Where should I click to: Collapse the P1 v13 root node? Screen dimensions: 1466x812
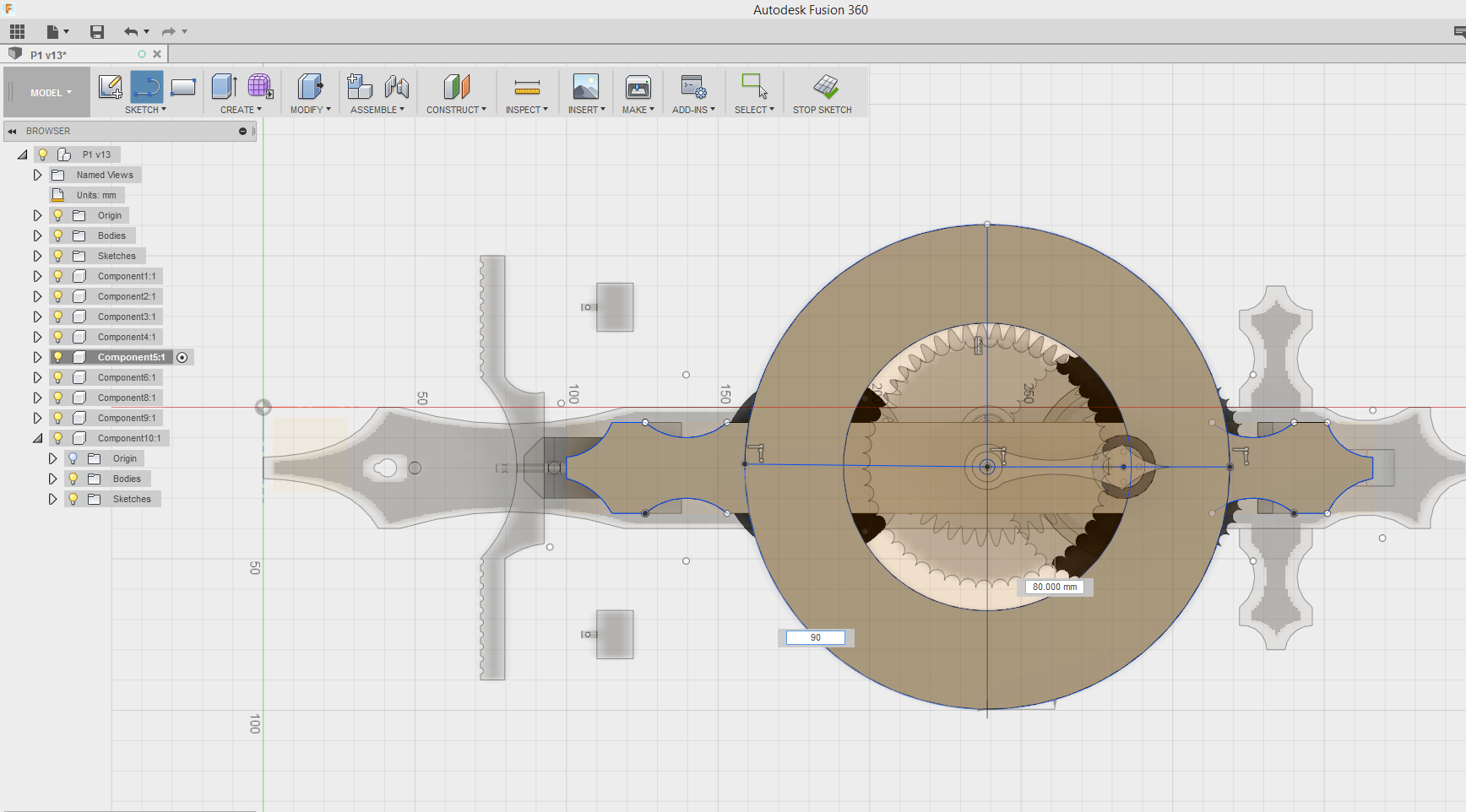pyautogui.click(x=23, y=154)
